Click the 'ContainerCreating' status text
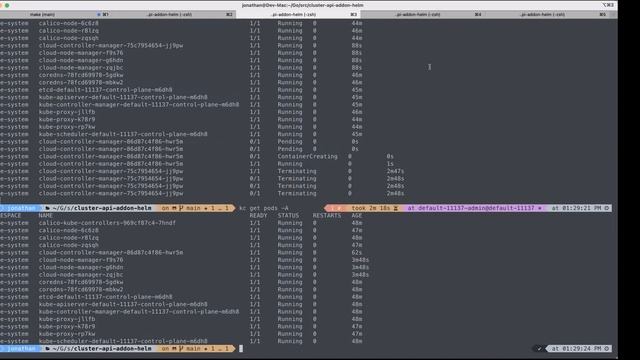The height and width of the screenshot is (360, 640). [x=307, y=156]
